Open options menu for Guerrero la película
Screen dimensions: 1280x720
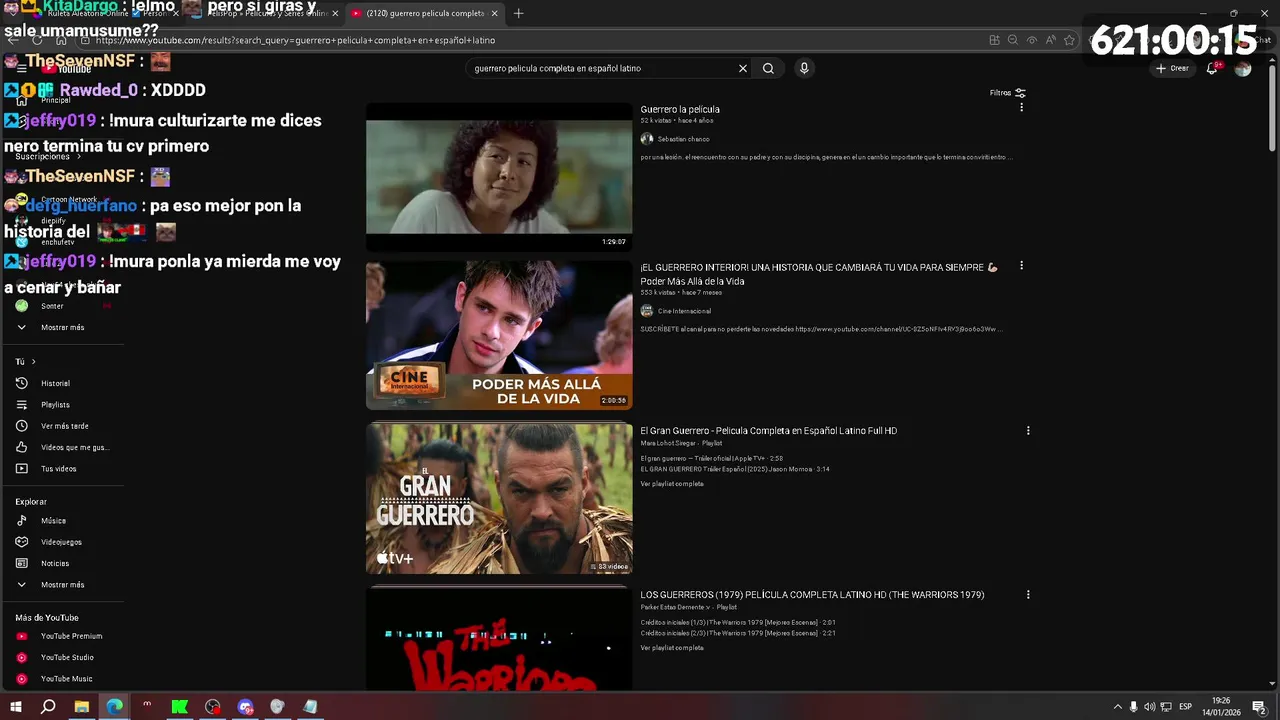pos(1021,107)
